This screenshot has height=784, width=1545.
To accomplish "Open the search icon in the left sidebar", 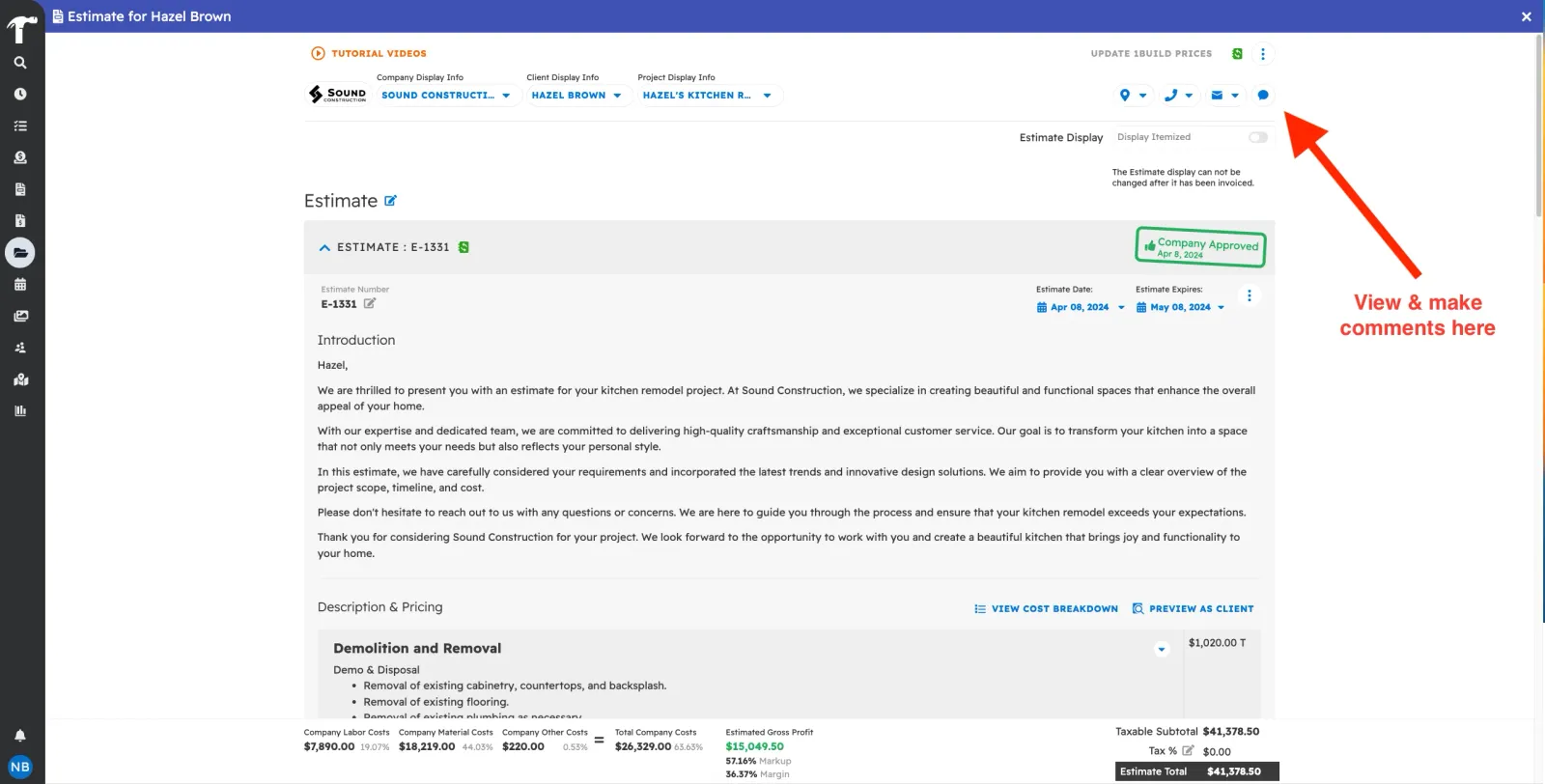I will pos(20,63).
